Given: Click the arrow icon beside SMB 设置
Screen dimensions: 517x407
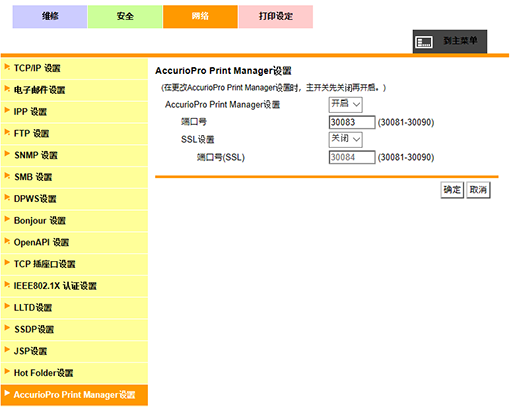Looking at the screenshot, I should pos(7,176).
